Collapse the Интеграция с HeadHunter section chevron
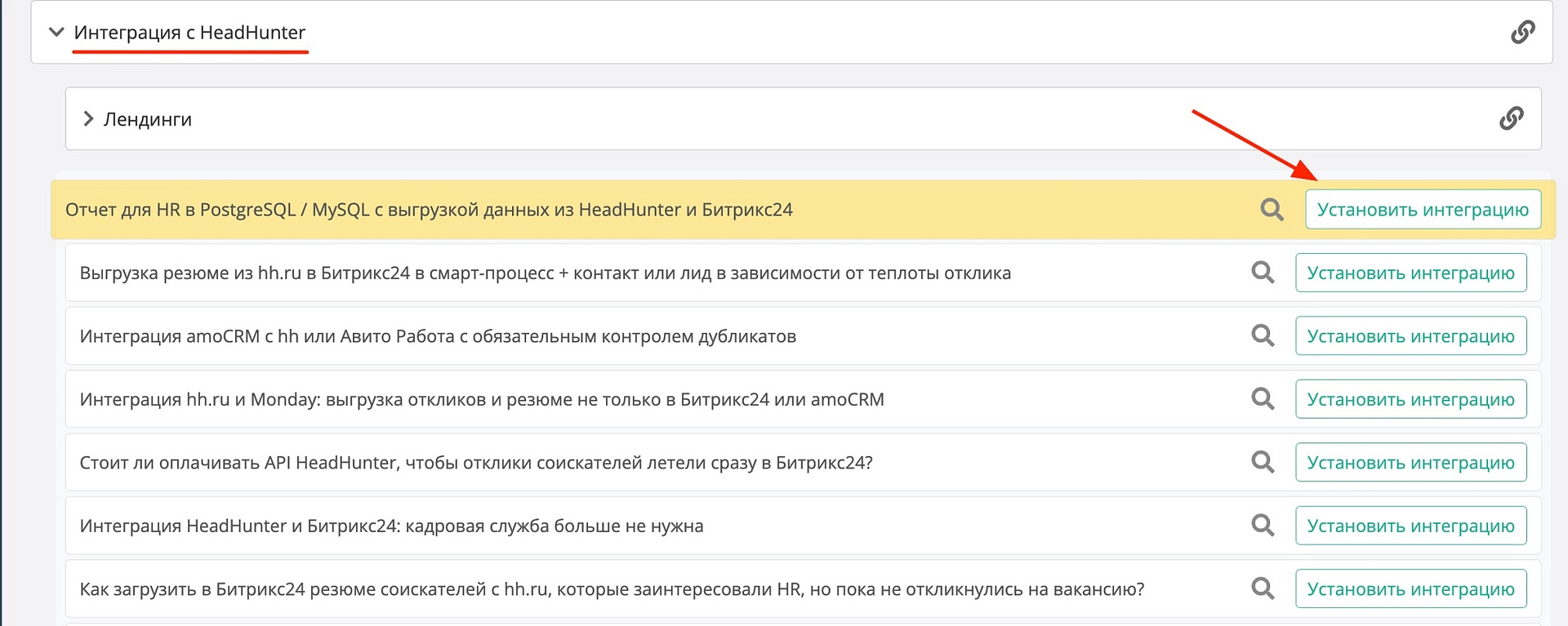The image size is (1568, 626). 56,33
